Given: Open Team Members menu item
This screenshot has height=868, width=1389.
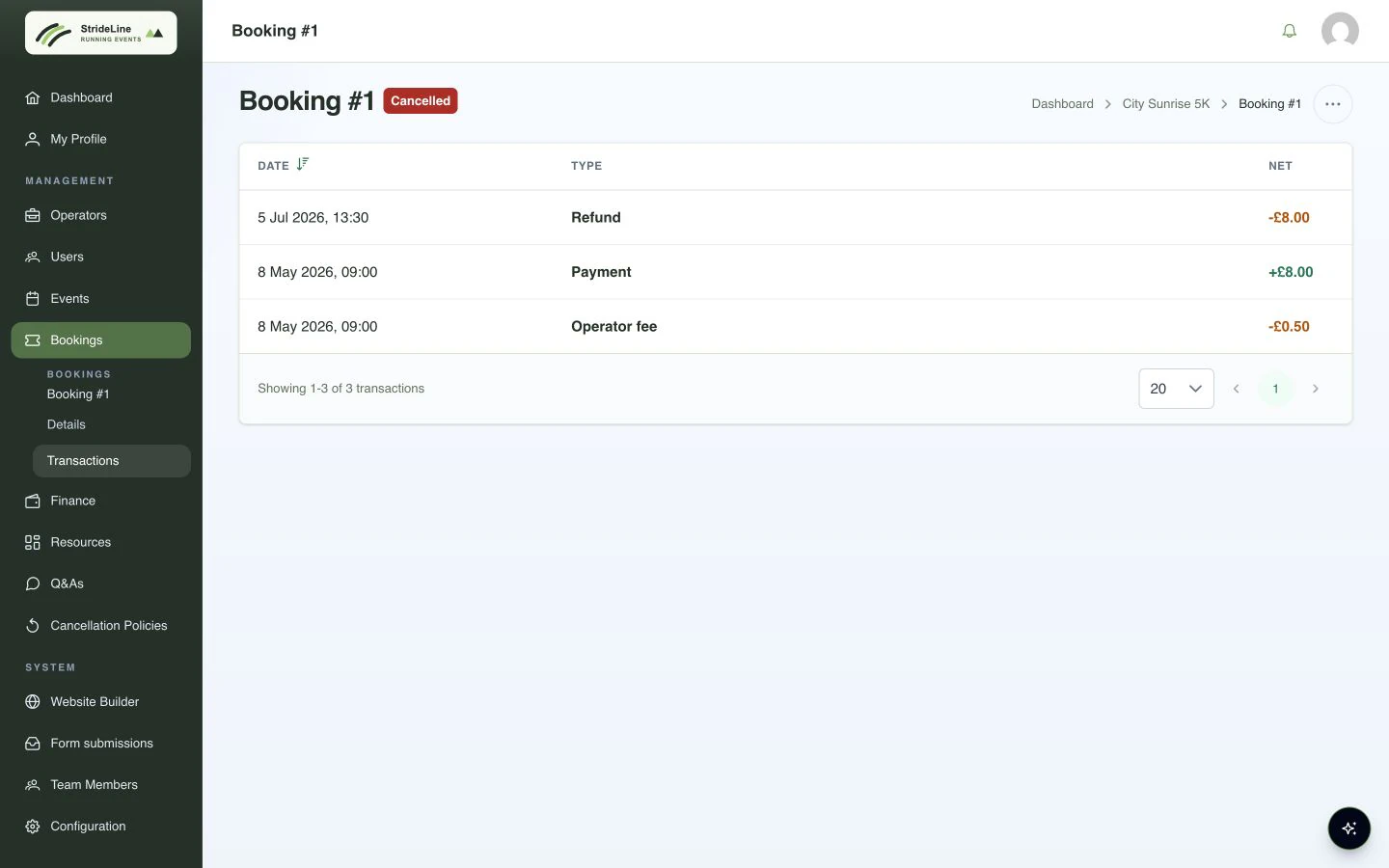Looking at the screenshot, I should [101, 784].
